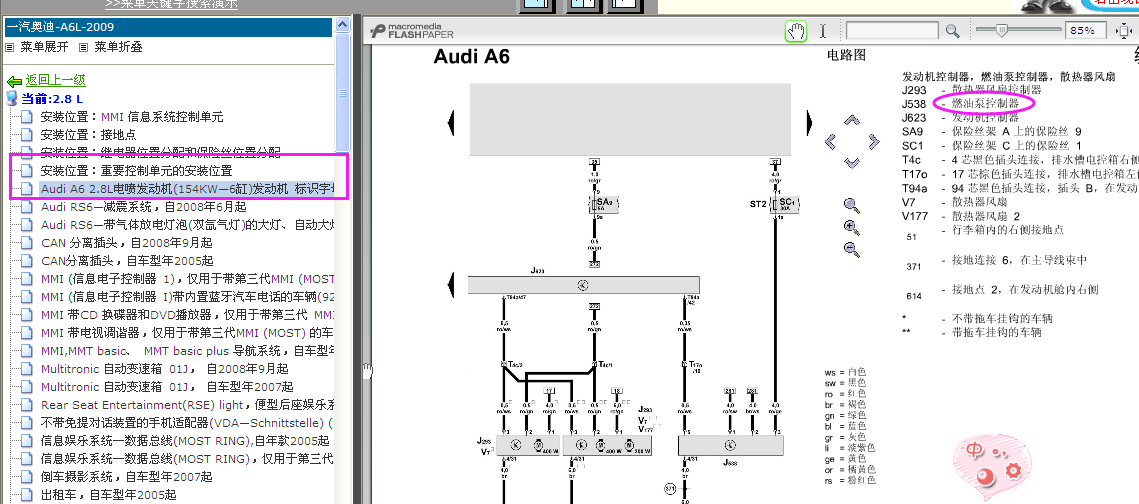The height and width of the screenshot is (504, 1139).
Task: Open Audi RS6—减震系统，自2008年6月起
Action: (144, 207)
